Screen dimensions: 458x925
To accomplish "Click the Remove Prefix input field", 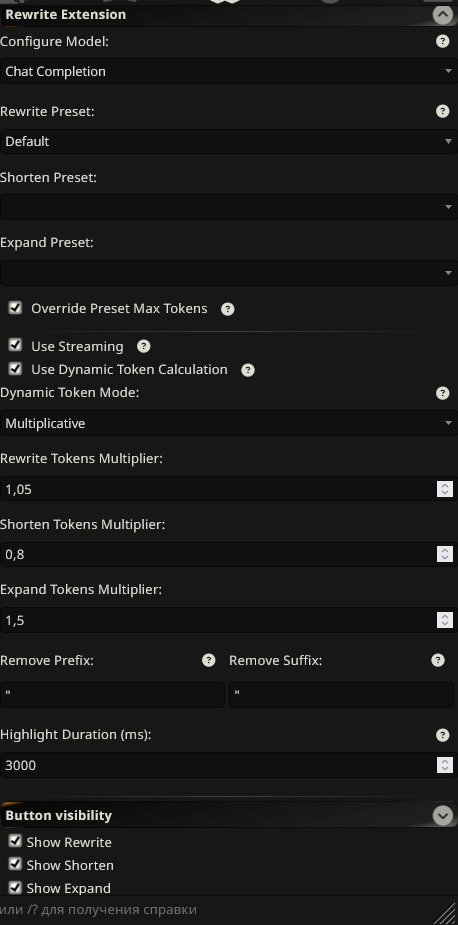I will pos(113,695).
